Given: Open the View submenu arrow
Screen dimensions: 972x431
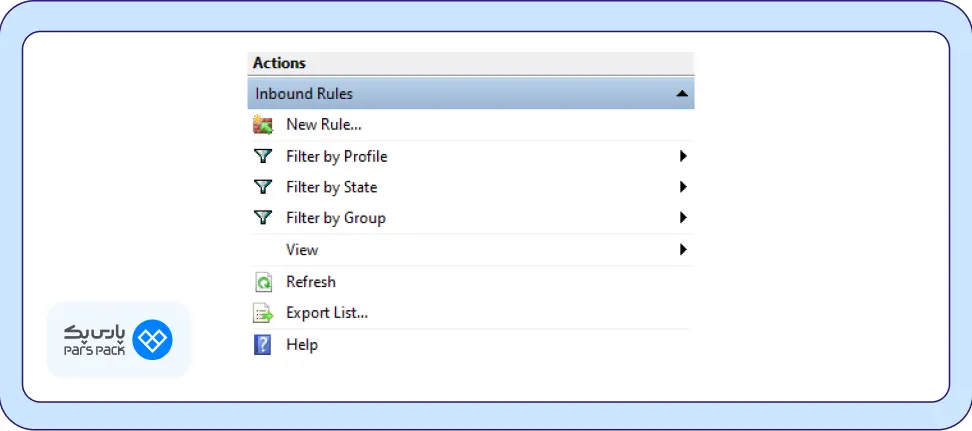Looking at the screenshot, I should (683, 249).
